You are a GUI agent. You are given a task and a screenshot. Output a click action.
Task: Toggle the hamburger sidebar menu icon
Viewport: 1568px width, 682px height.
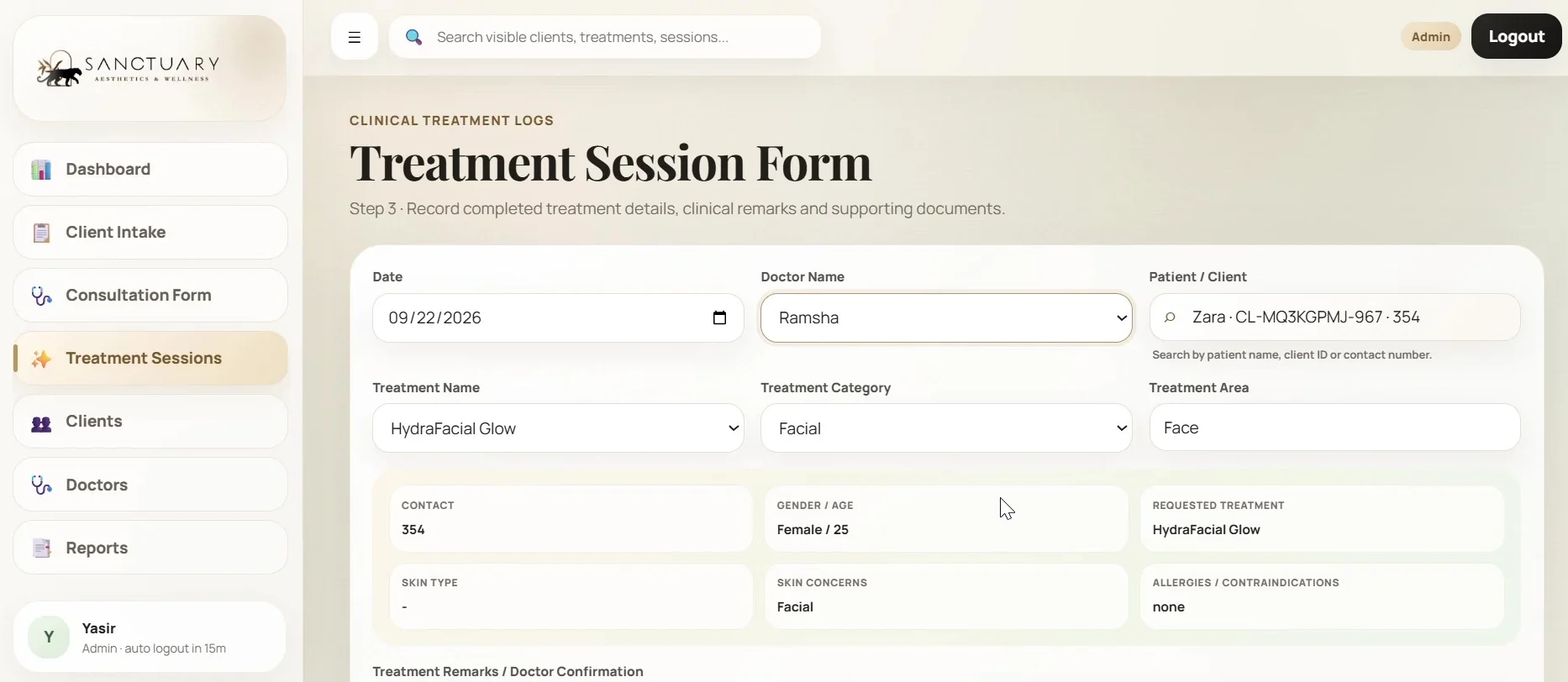(x=355, y=37)
